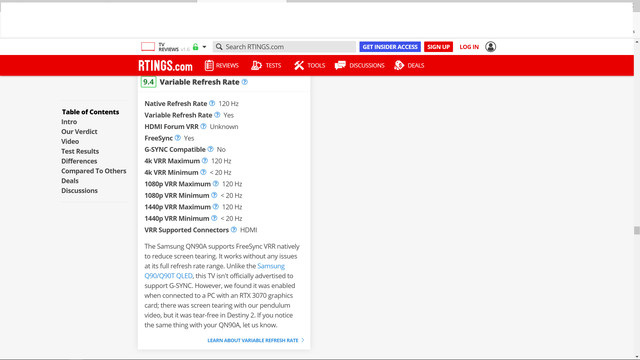The height and width of the screenshot is (360, 640).
Task: Jump to Differences section
Action: pyautogui.click(x=79, y=161)
